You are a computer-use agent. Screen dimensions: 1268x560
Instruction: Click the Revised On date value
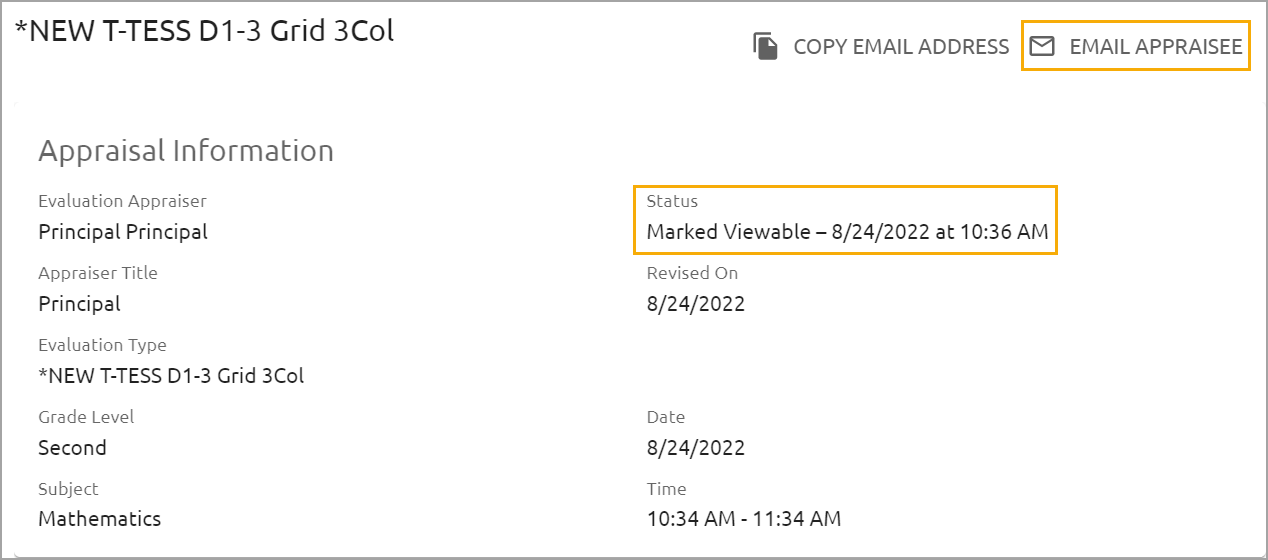(x=696, y=304)
